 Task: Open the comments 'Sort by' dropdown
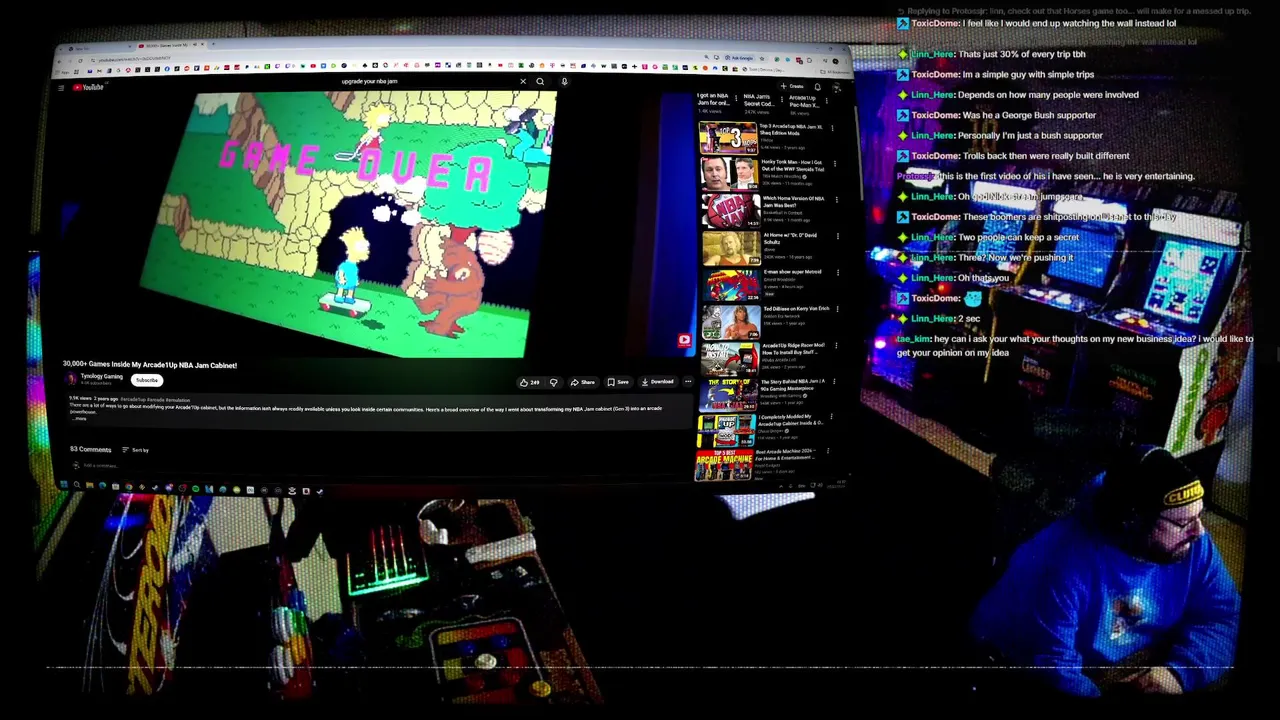tap(136, 450)
